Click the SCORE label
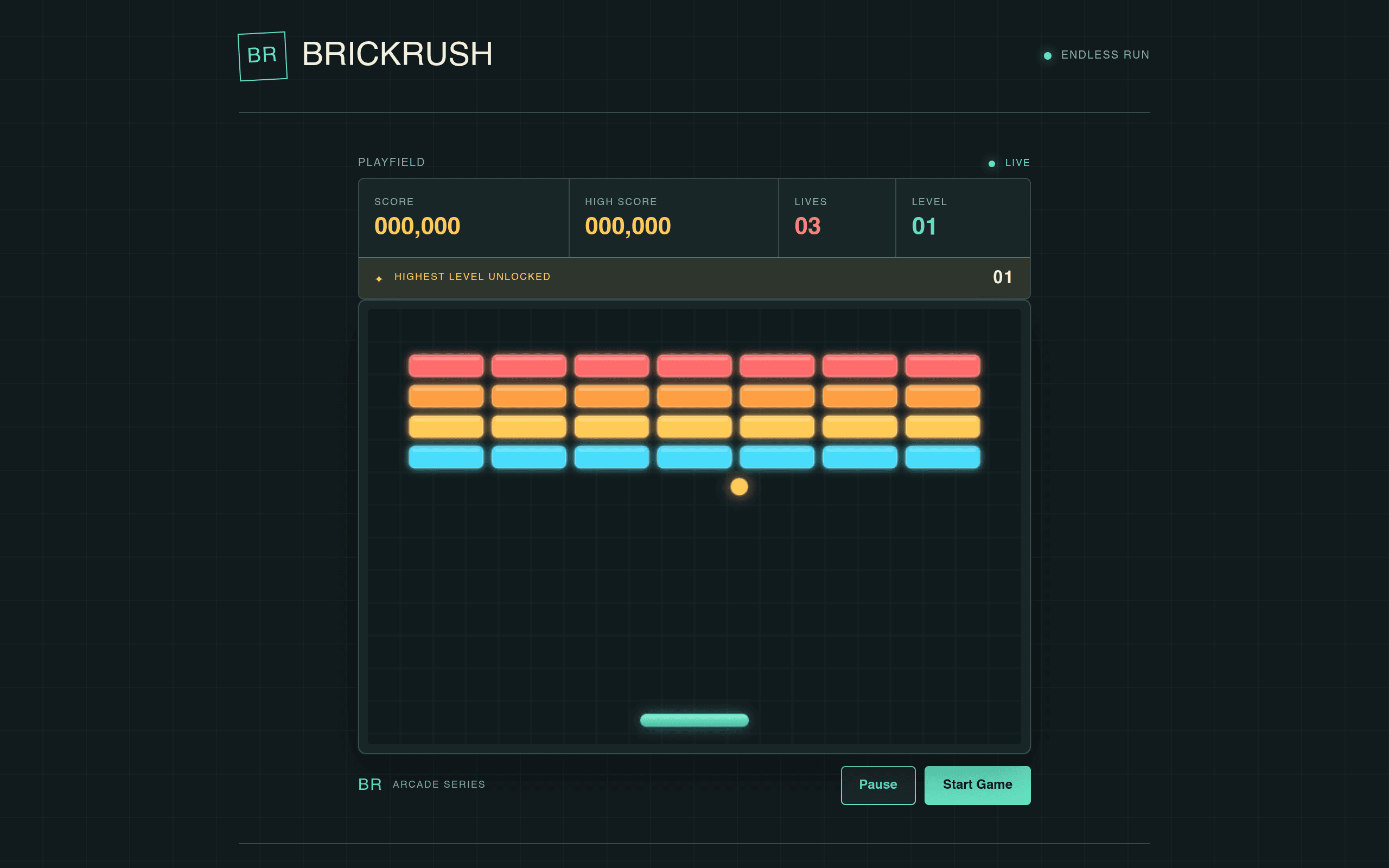The image size is (1389, 868). coord(394,202)
